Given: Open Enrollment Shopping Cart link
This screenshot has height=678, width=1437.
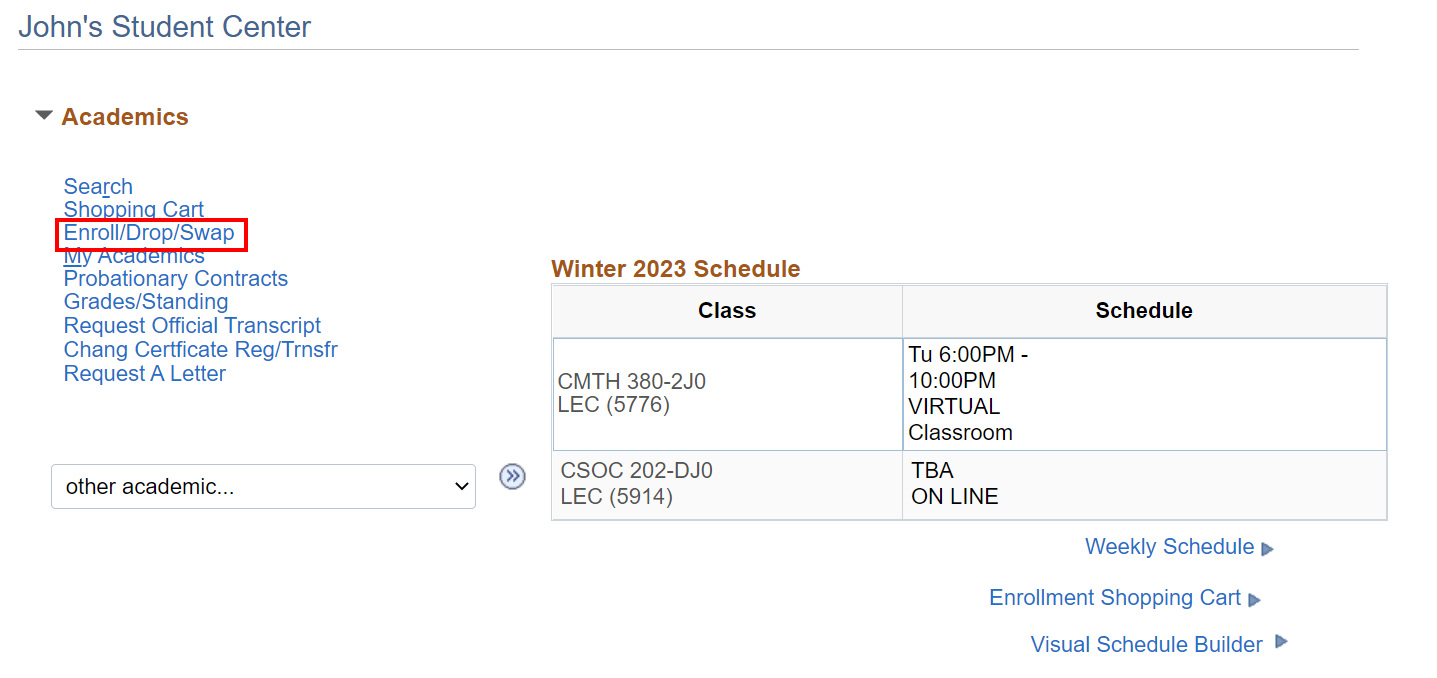Looking at the screenshot, I should (x=1114, y=598).
